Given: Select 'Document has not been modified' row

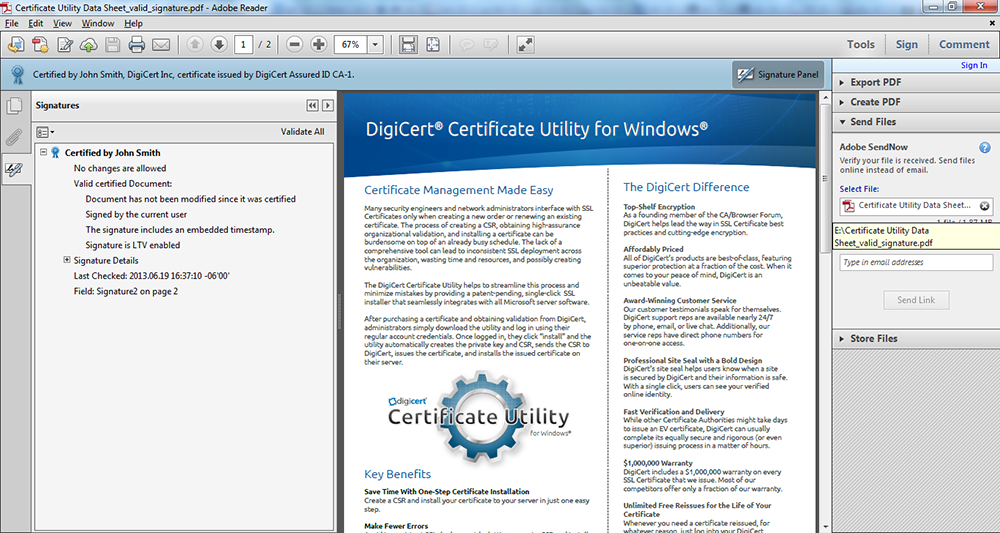Looking at the screenshot, I should pyautogui.click(x=191, y=199).
